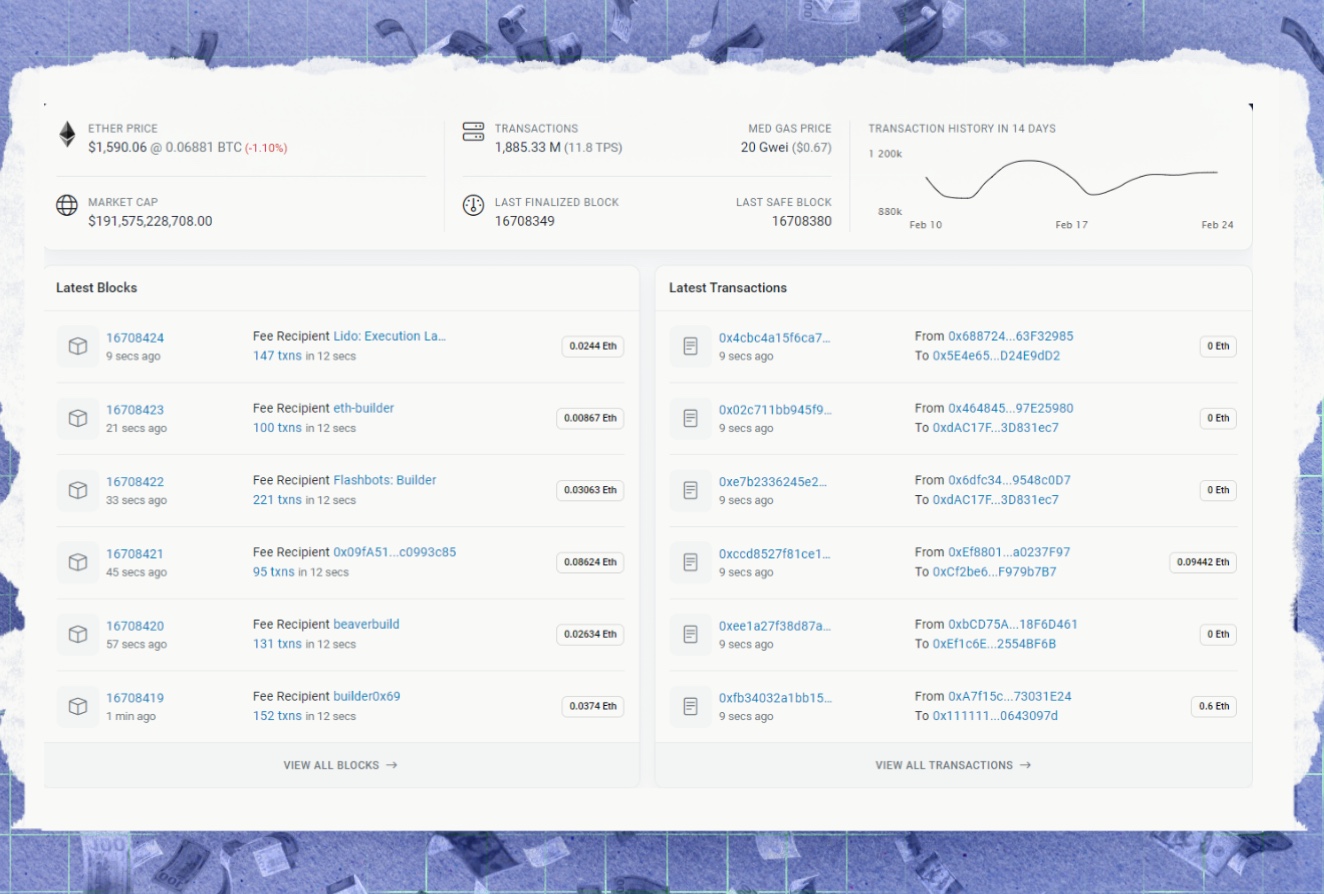Click the cube icon for block 16708423
The image size is (1324, 894).
(78, 418)
